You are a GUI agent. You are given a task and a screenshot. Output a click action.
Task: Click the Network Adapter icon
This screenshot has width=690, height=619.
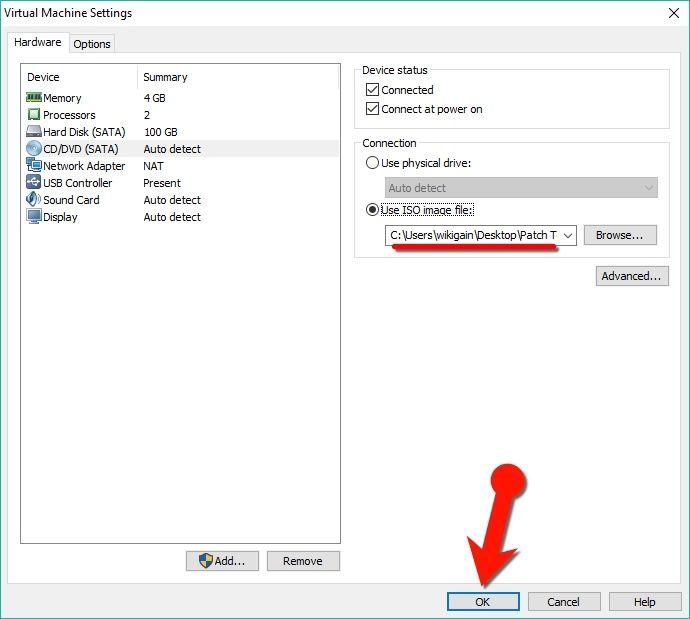pos(34,165)
